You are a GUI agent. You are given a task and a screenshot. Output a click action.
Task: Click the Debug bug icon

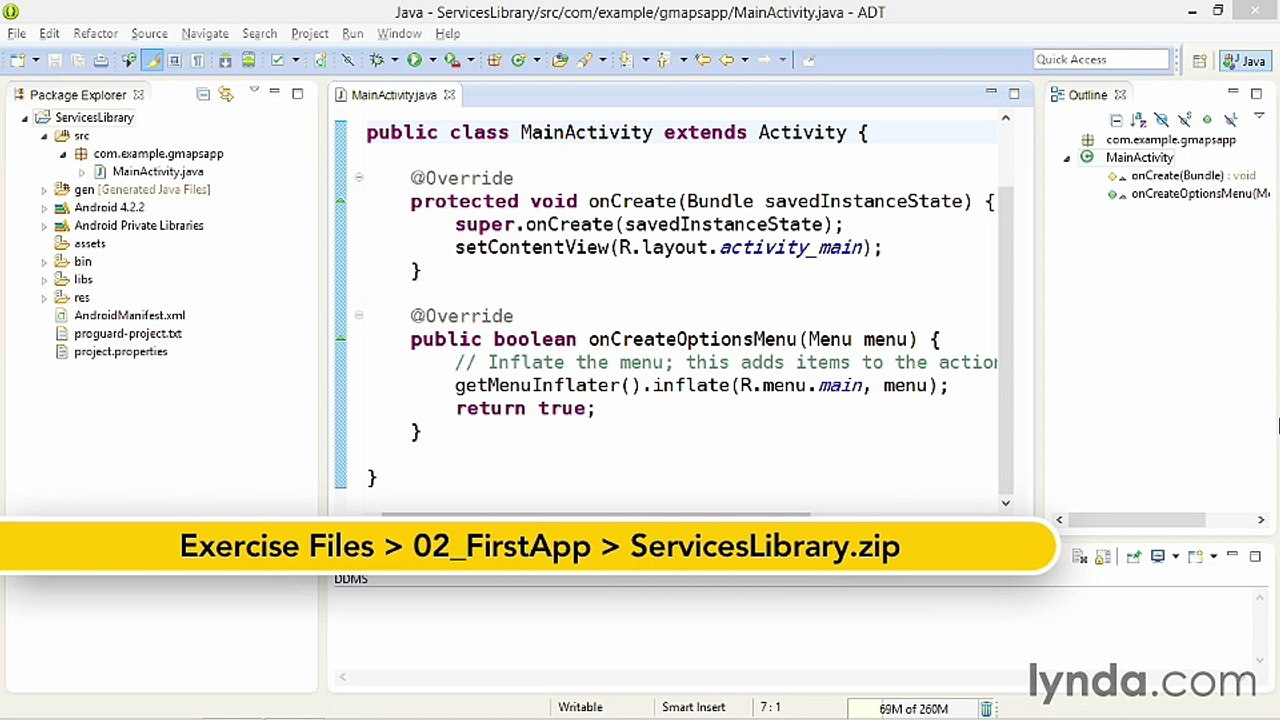(x=377, y=60)
